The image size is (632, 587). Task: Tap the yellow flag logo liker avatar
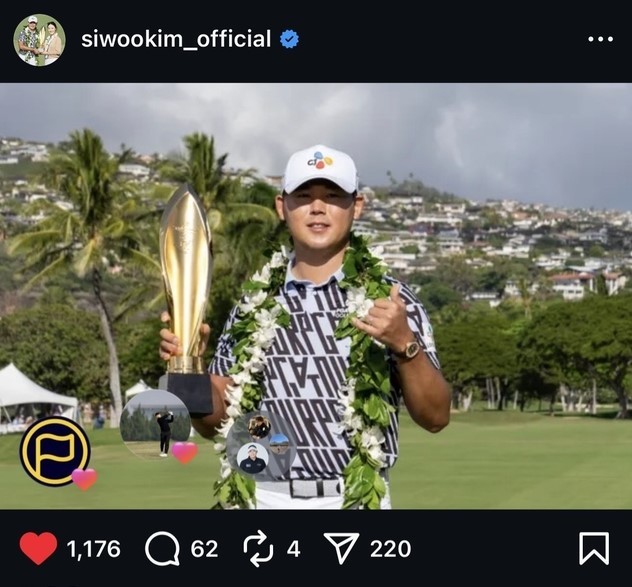pyautogui.click(x=55, y=451)
